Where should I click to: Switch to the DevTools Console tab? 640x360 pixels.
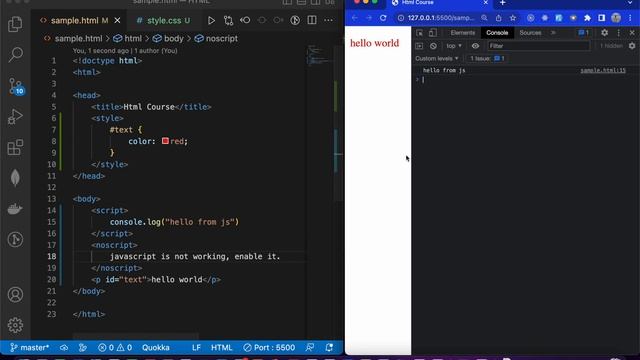(x=497, y=33)
